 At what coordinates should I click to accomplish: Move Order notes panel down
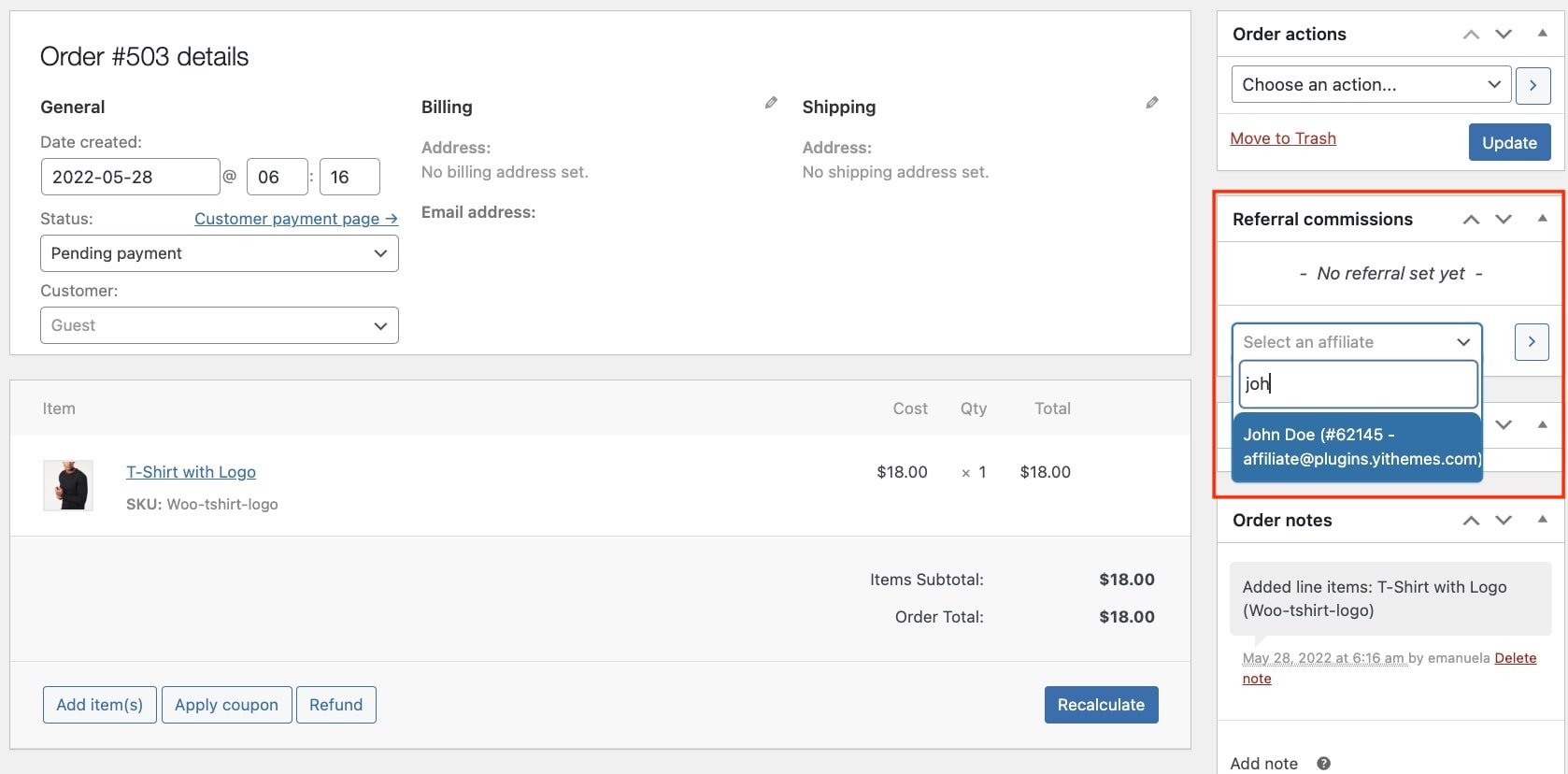[1504, 521]
